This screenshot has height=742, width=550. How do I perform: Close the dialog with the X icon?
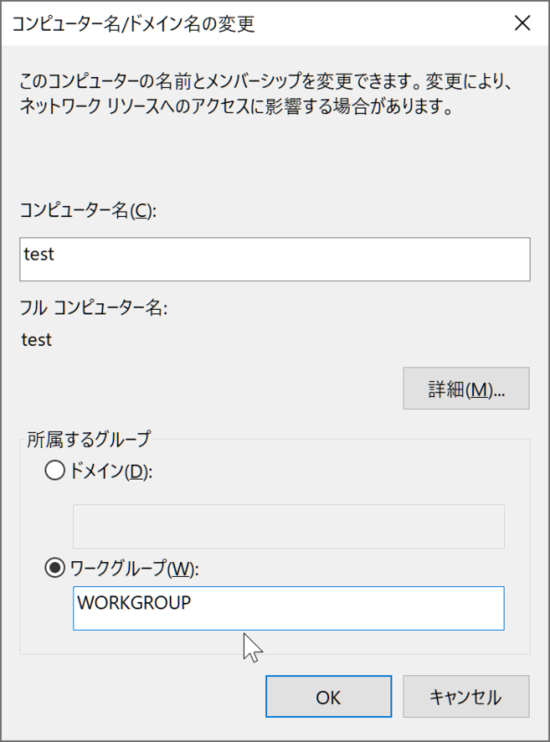522,23
